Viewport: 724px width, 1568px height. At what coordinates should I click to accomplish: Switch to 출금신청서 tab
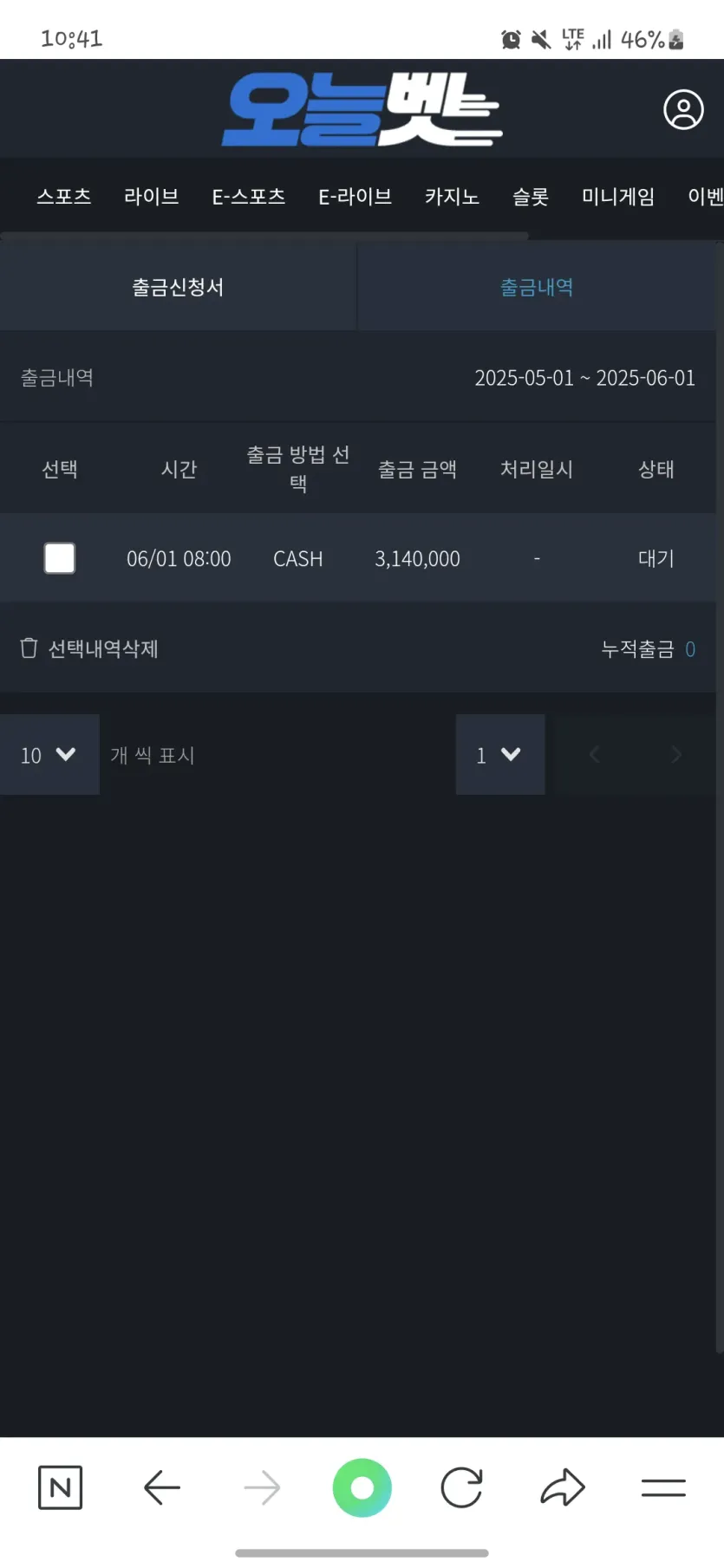[178, 287]
